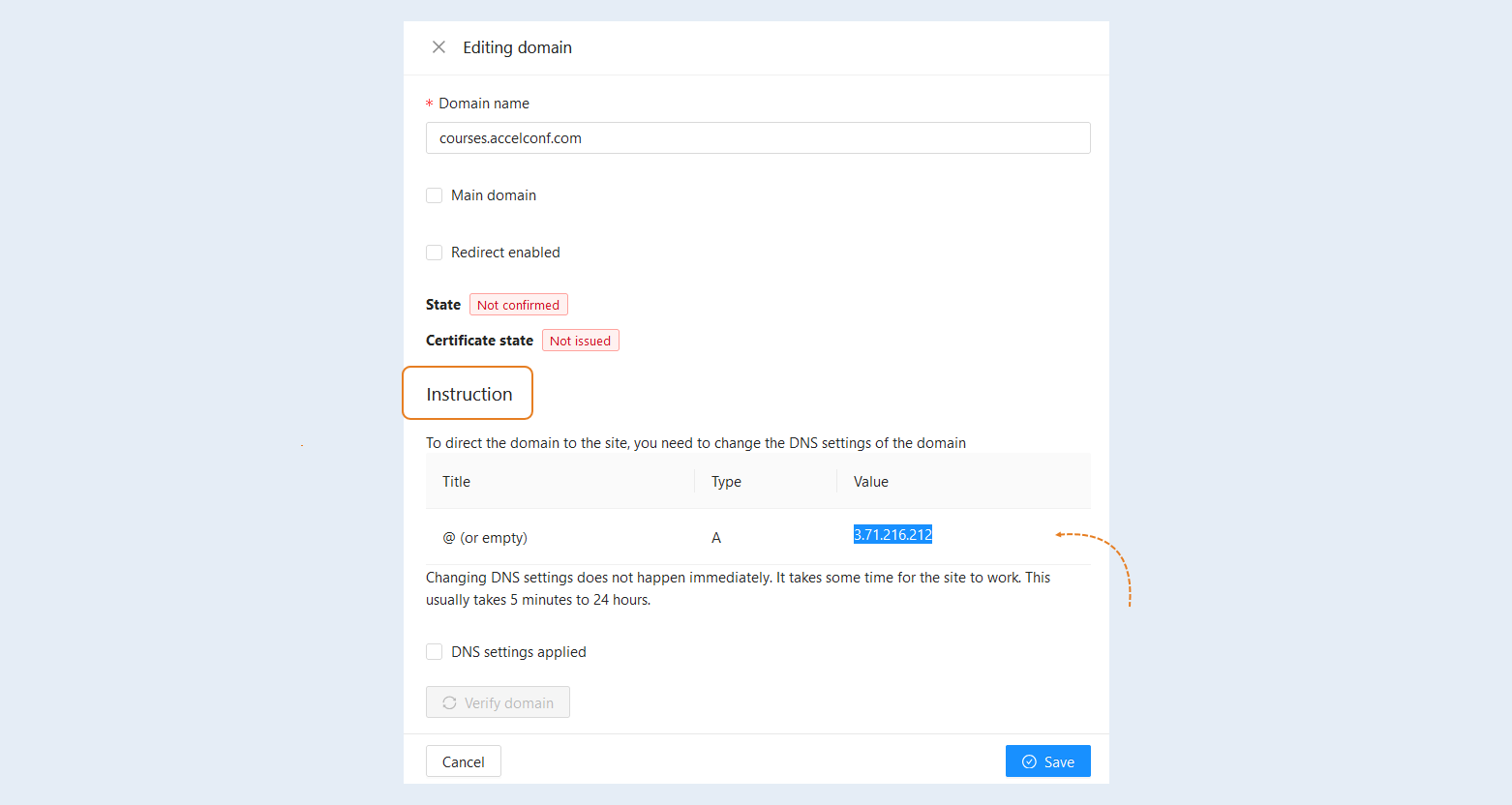
Task: Save the domain settings
Action: click(x=1048, y=761)
